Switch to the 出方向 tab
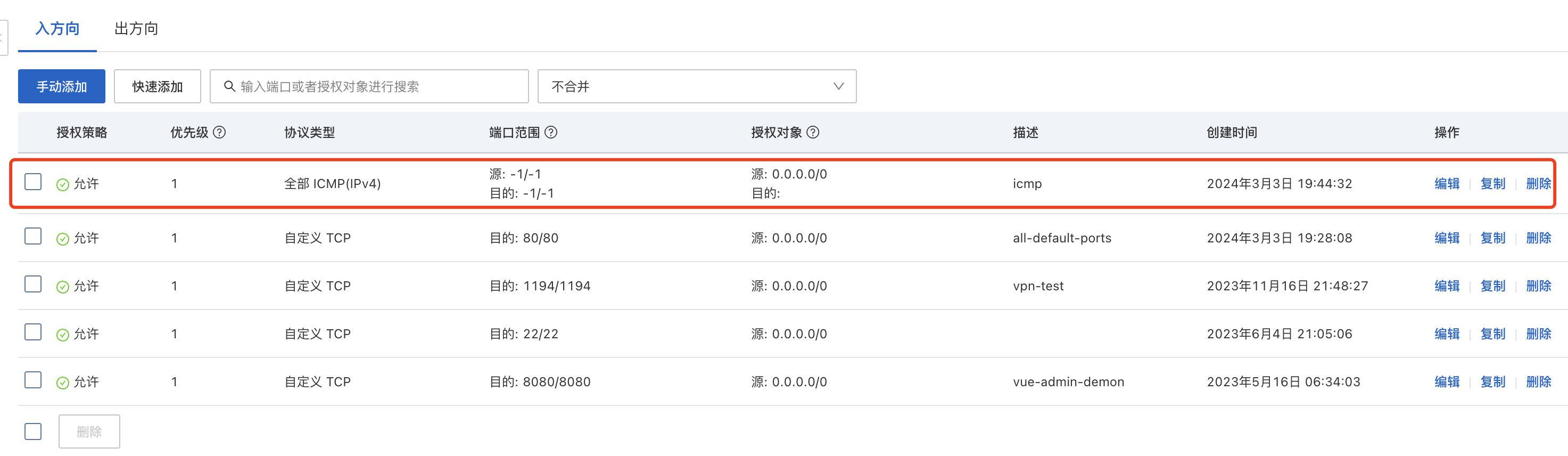Screen dimensions: 1568x456 coord(136,29)
